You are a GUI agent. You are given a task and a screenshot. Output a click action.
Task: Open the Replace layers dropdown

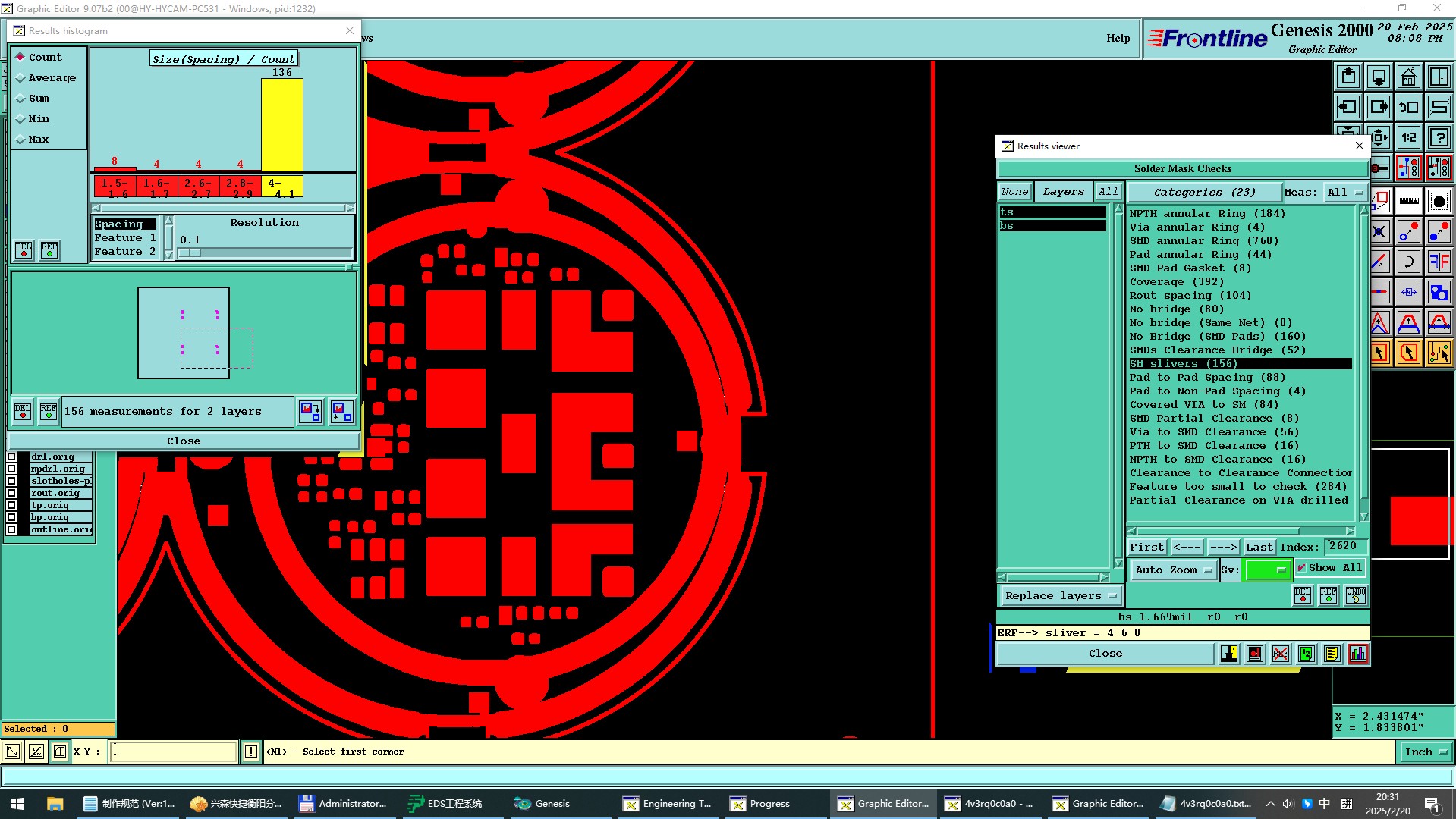pos(1061,595)
